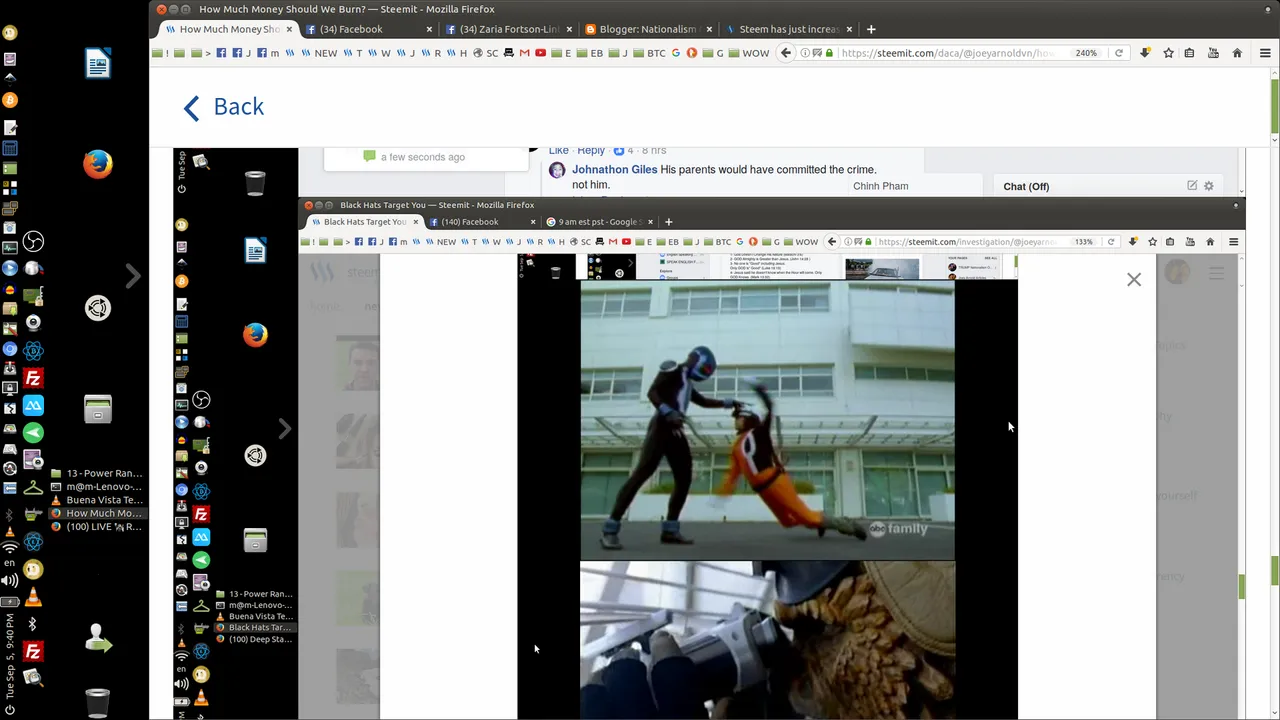Click the Firefox home button
This screenshot has height=720, width=1280.
pos(1237,53)
